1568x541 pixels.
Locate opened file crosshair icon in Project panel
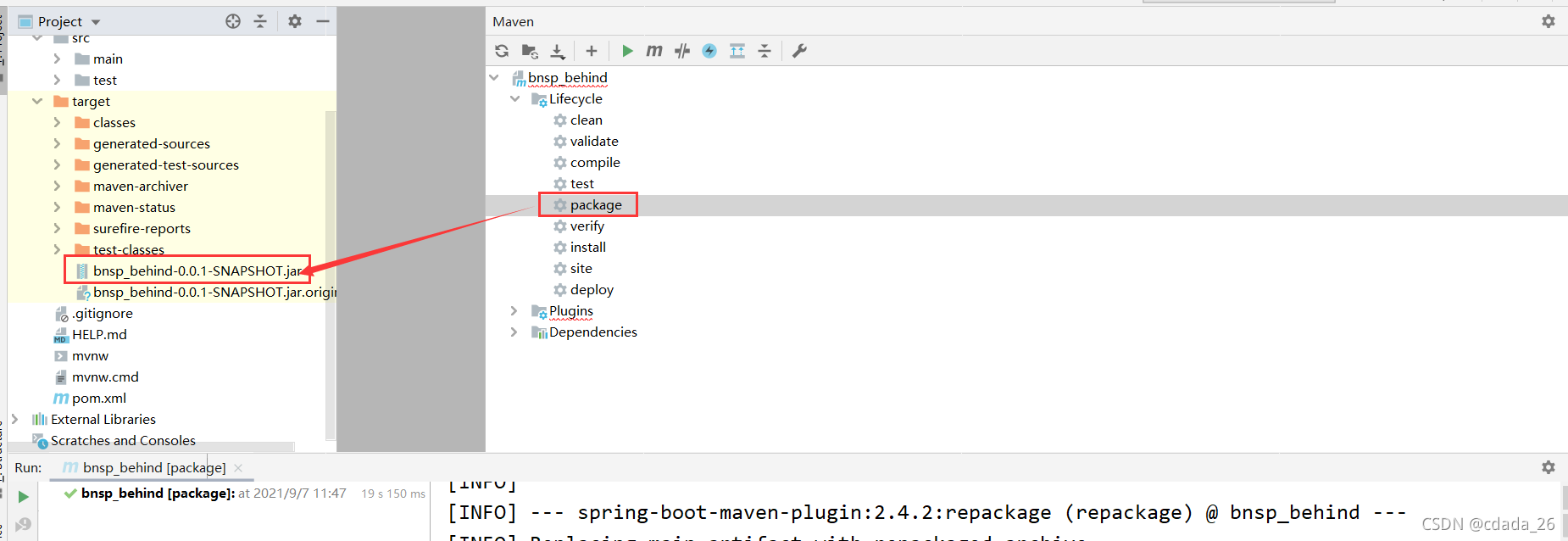click(233, 21)
